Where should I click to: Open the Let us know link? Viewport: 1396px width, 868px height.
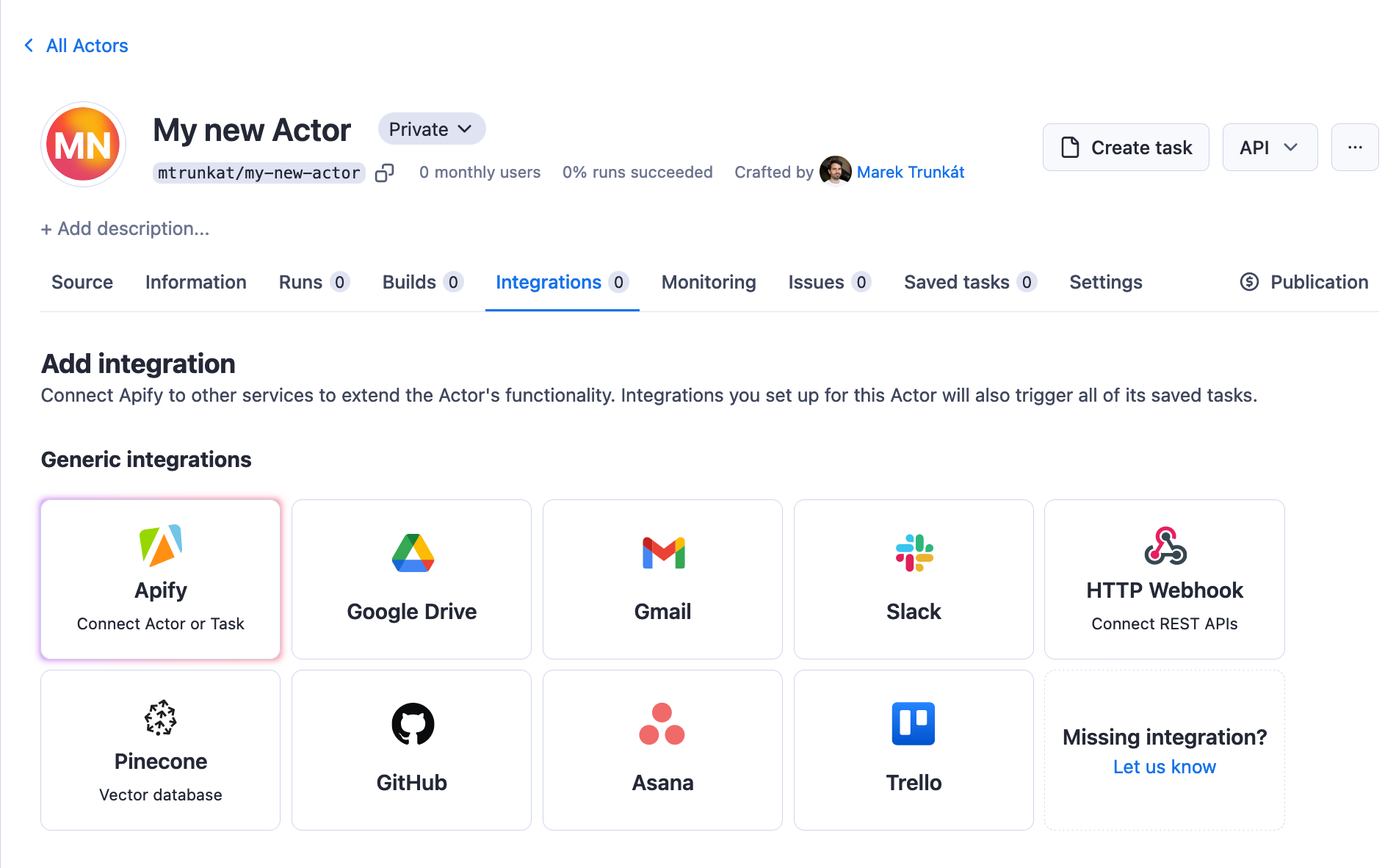[1164, 766]
